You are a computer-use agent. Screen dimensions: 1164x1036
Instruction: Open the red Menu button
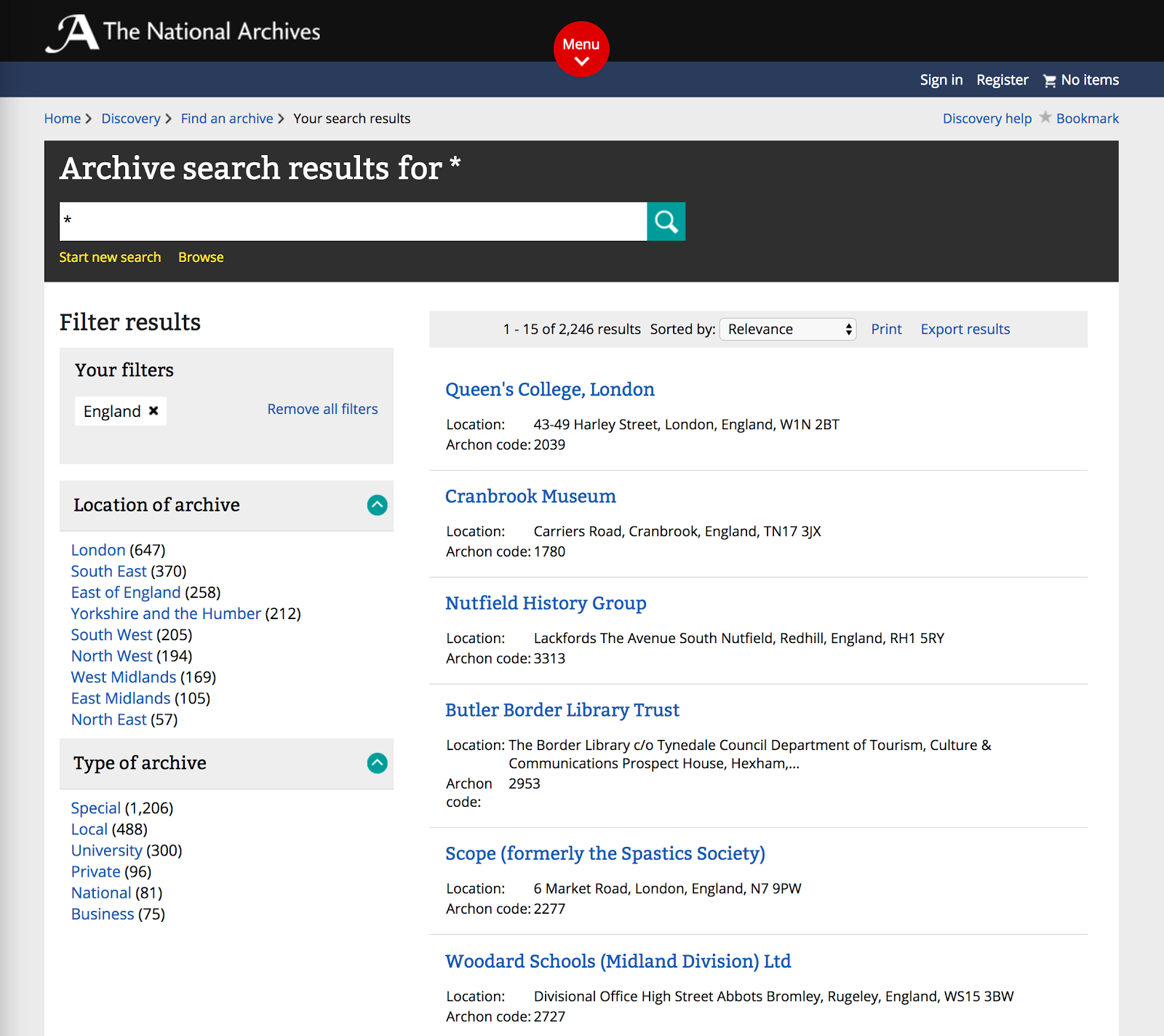click(581, 49)
